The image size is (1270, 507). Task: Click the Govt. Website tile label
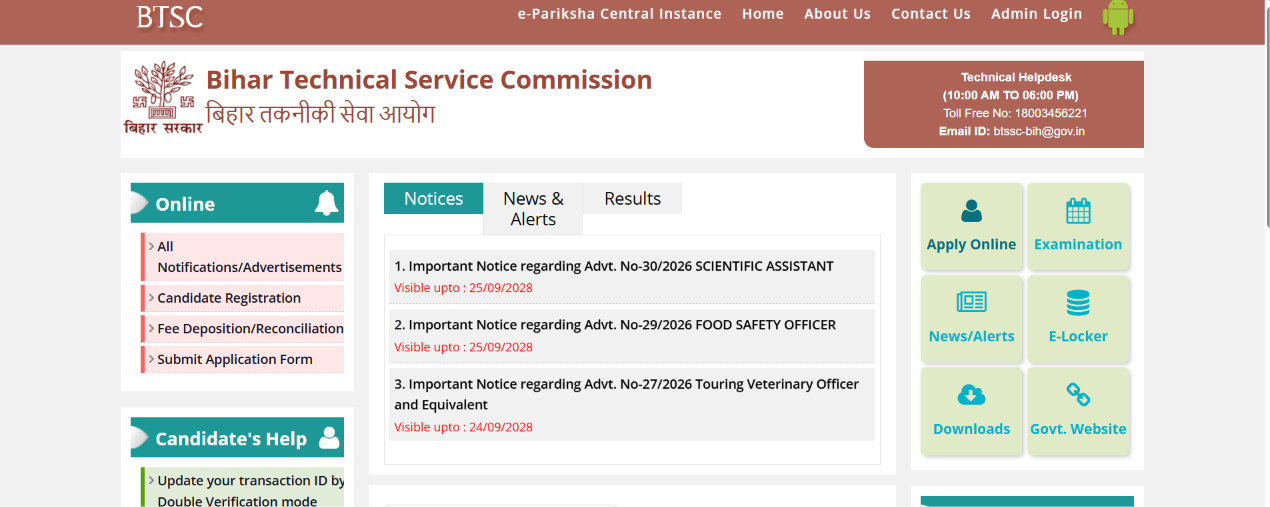click(x=1078, y=428)
